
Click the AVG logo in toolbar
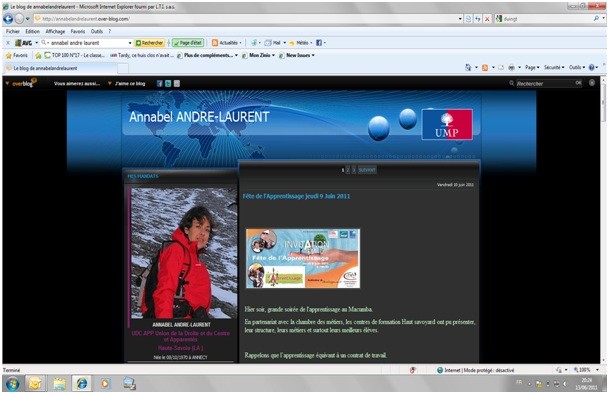pyautogui.click(x=23, y=43)
